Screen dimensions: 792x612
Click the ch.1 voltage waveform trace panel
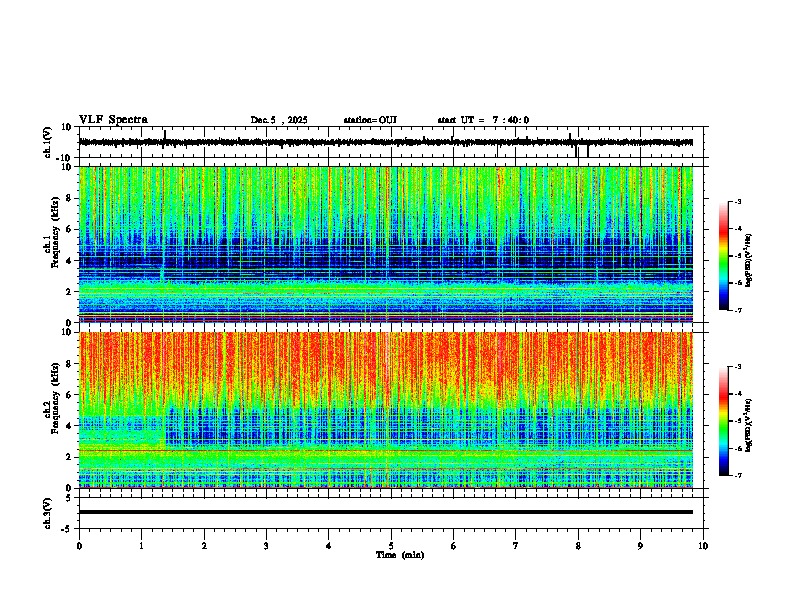[393, 142]
